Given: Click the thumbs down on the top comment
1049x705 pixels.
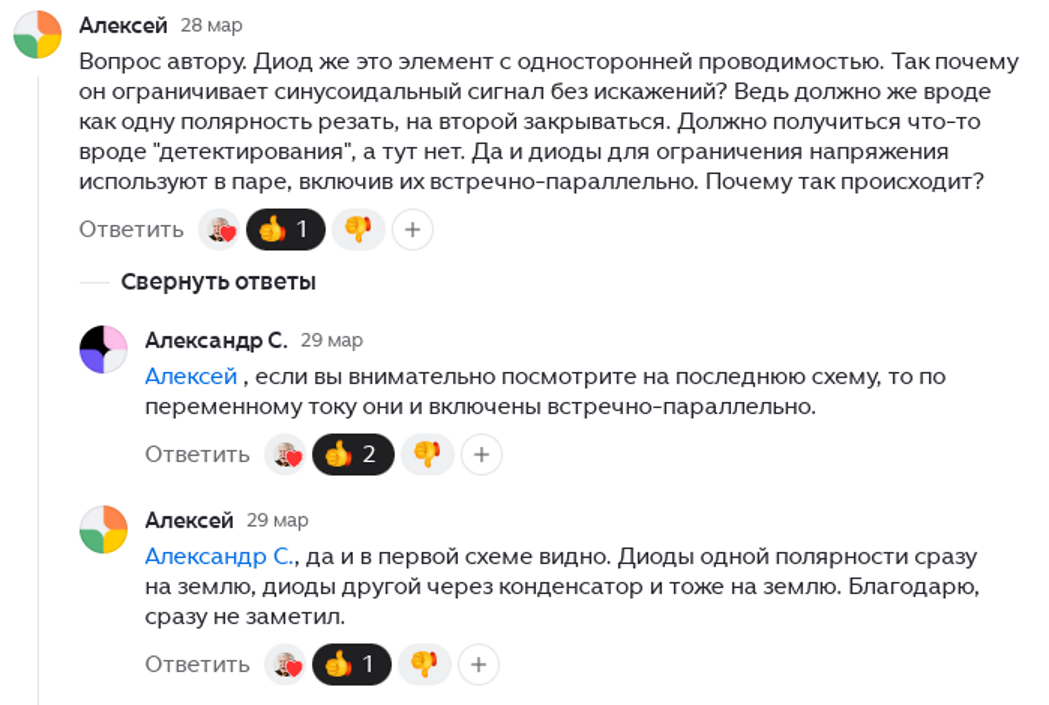Looking at the screenshot, I should [358, 229].
